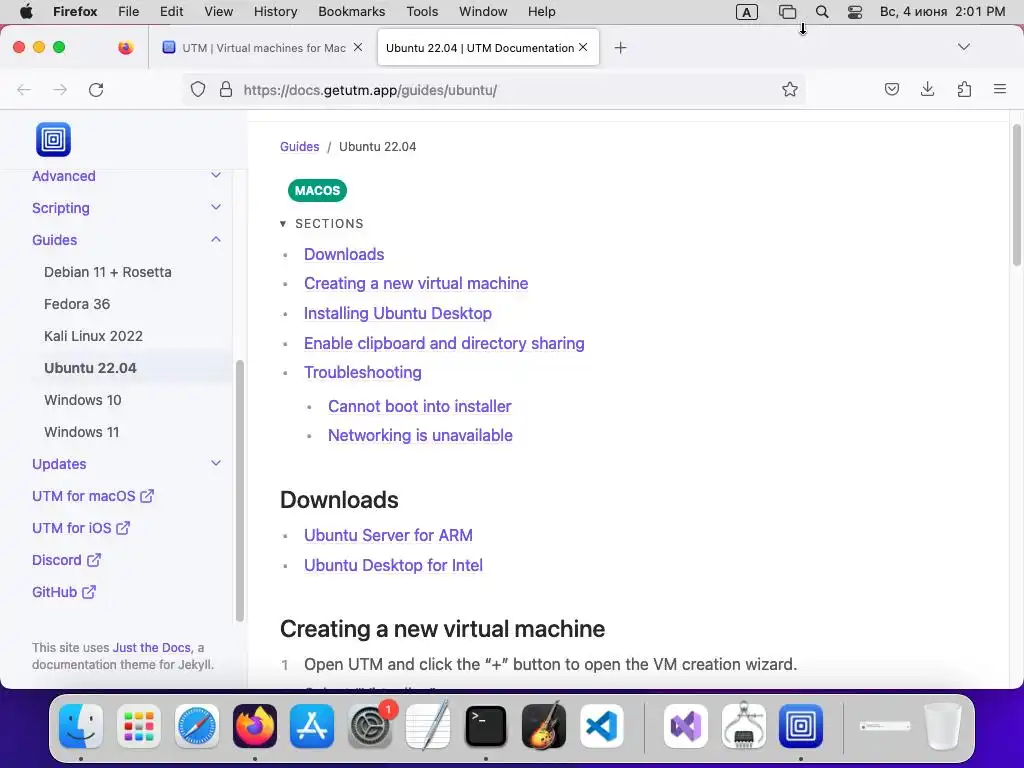Switch to UTM Virtual machines for Mac tab
The height and width of the screenshot is (768, 1024).
[x=263, y=47]
